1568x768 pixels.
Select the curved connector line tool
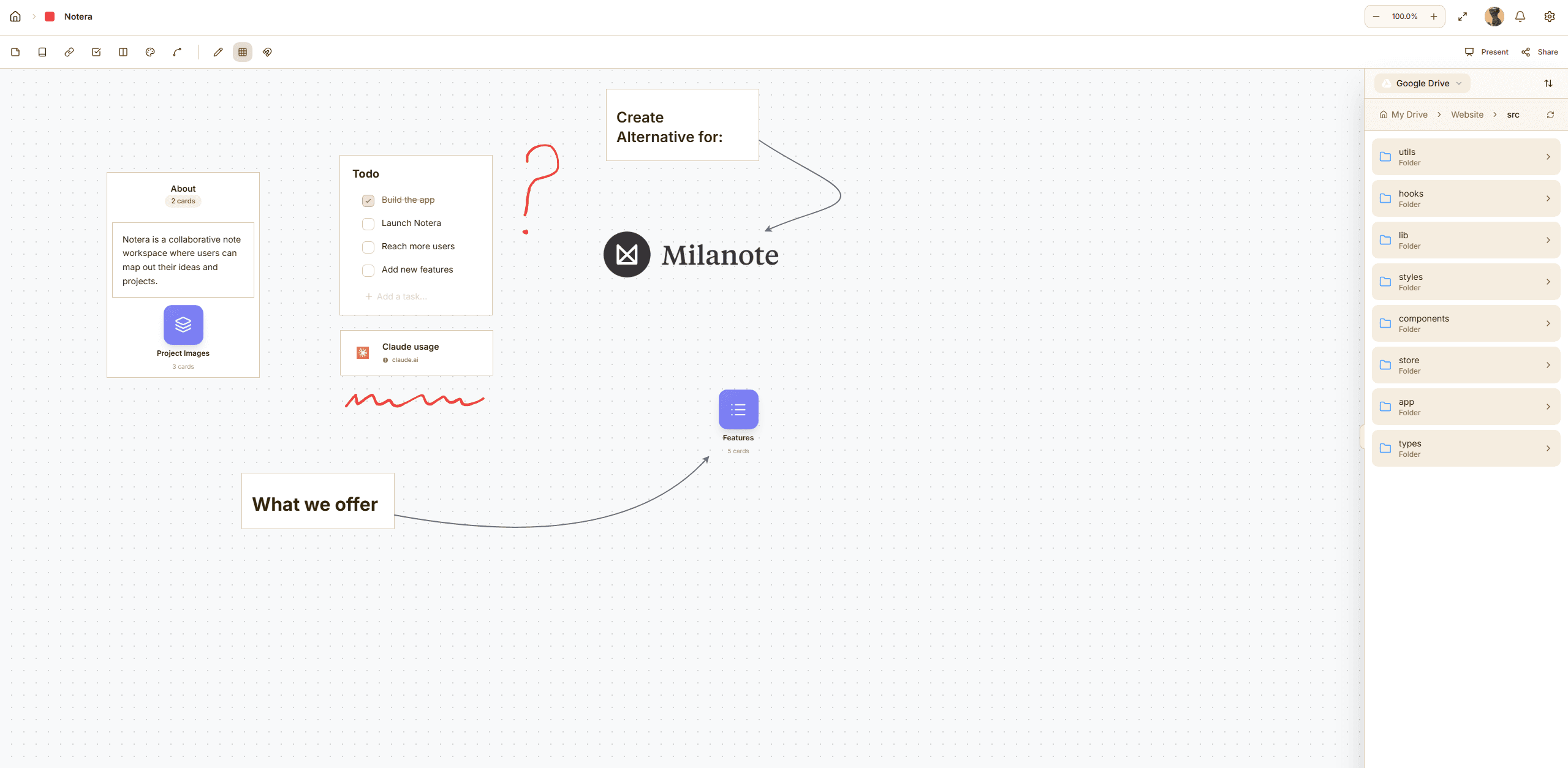(177, 52)
